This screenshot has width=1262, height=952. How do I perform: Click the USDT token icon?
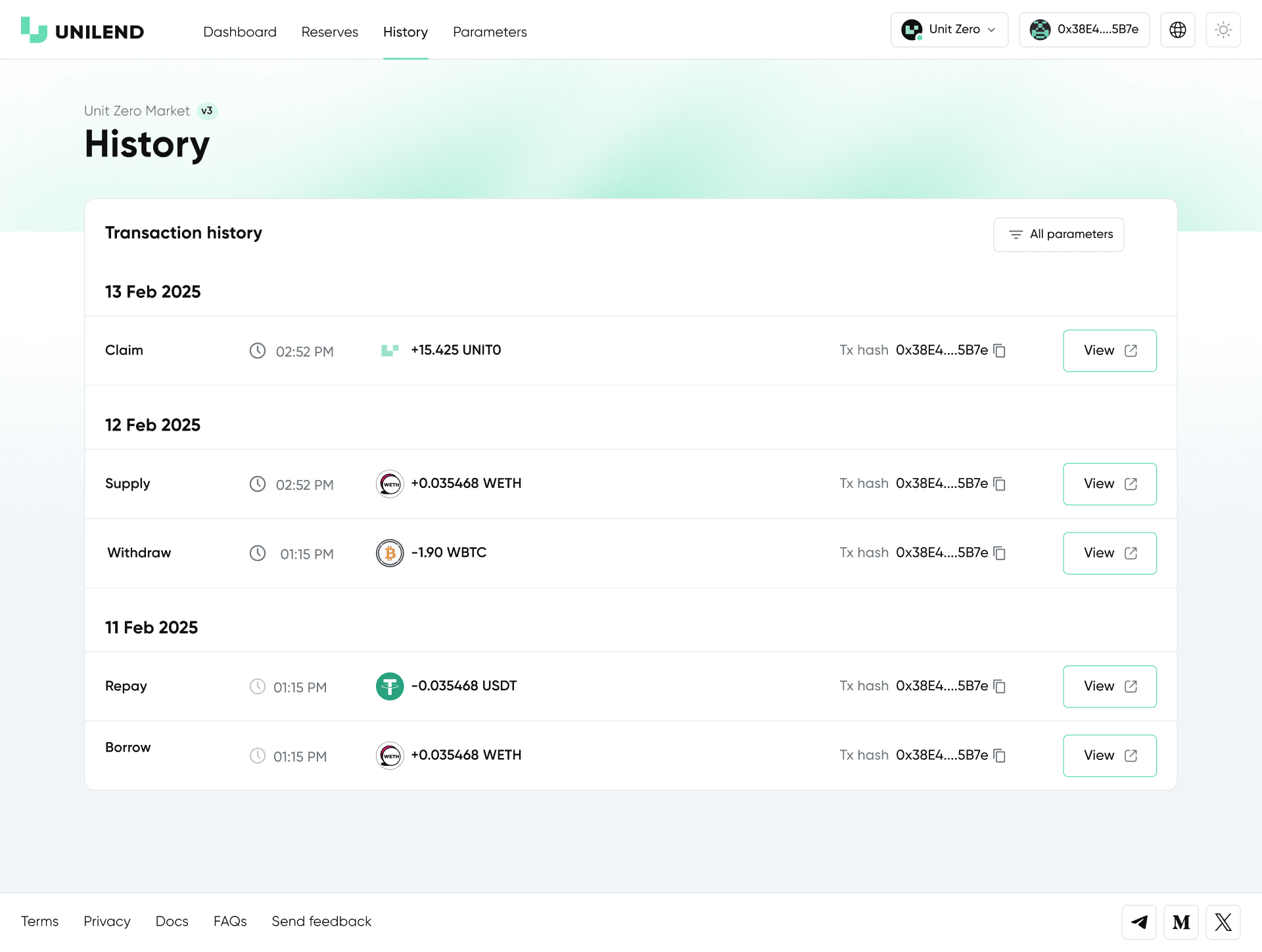coord(390,686)
